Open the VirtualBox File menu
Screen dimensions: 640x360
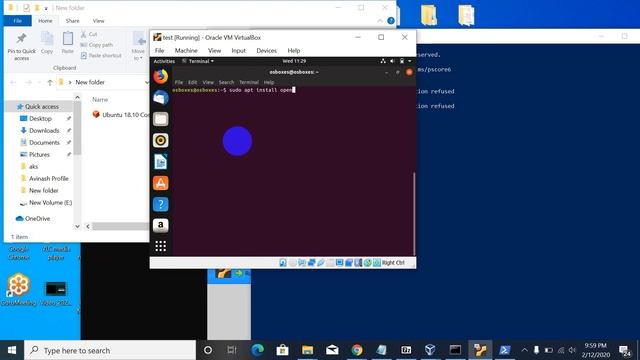coord(160,51)
